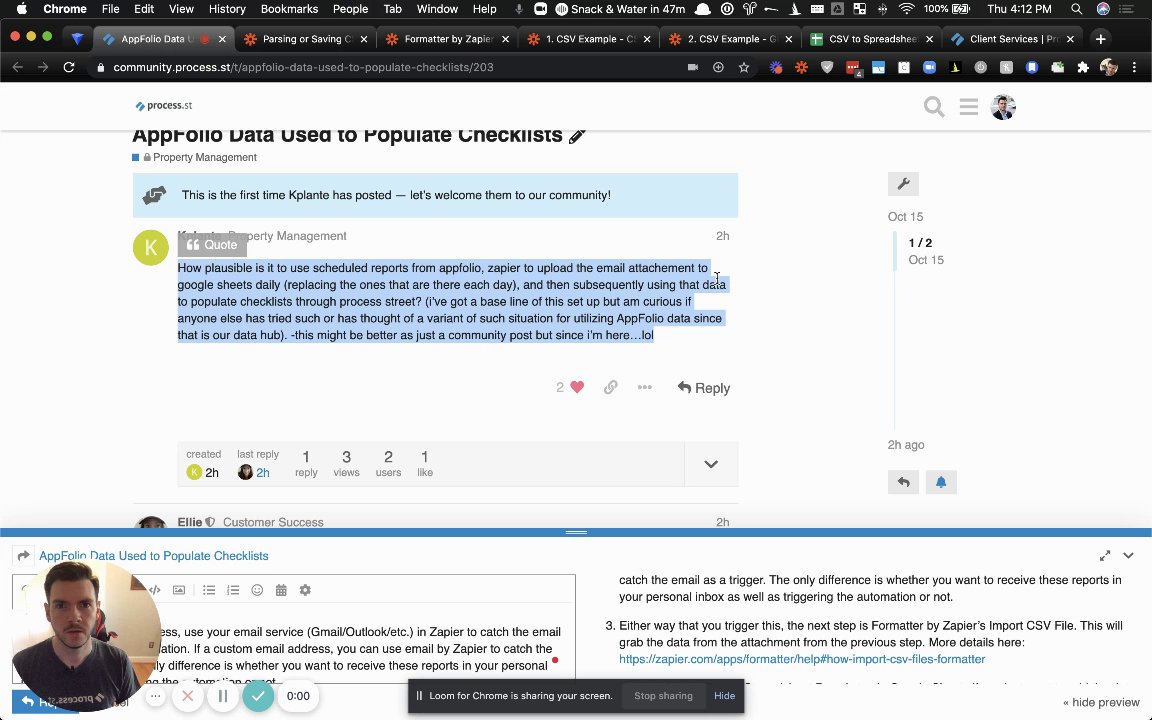1152x720 pixels.
Task: Jump to the 2h ago timeline end
Action: tap(906, 444)
